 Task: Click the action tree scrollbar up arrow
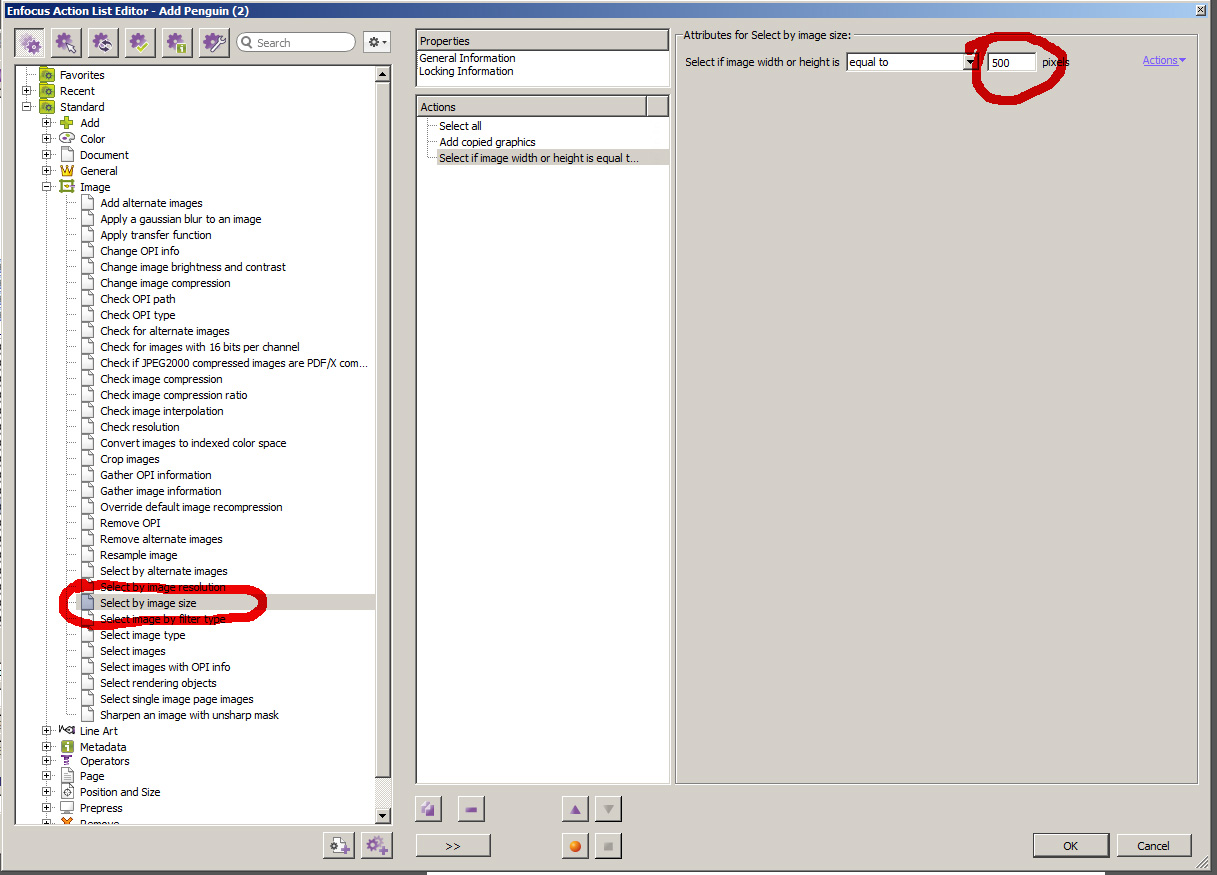(383, 74)
